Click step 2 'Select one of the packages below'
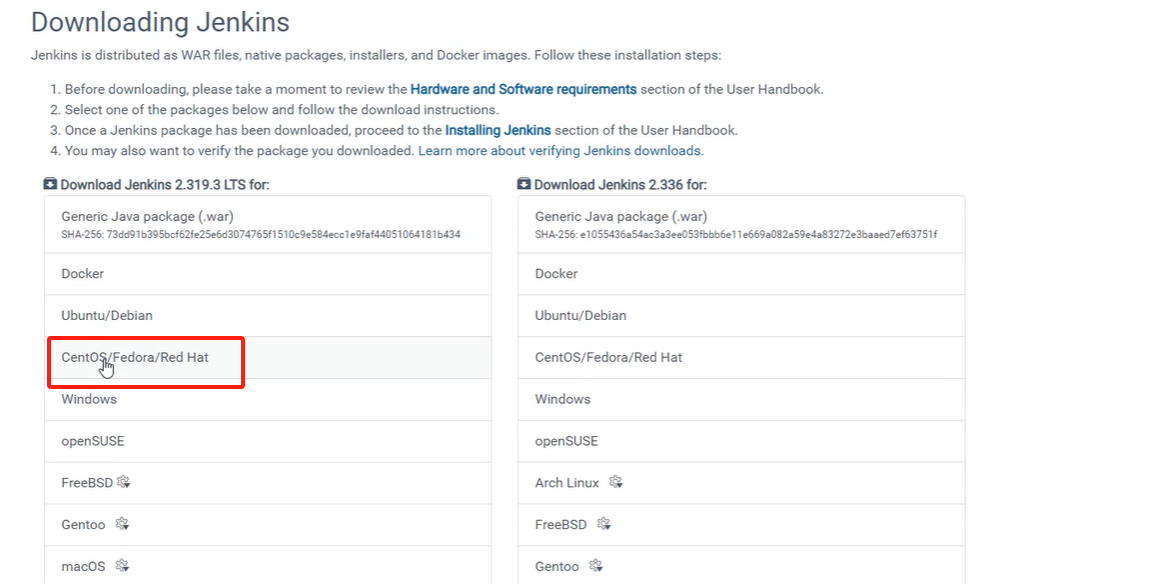This screenshot has width=1159, height=584. 282,110
